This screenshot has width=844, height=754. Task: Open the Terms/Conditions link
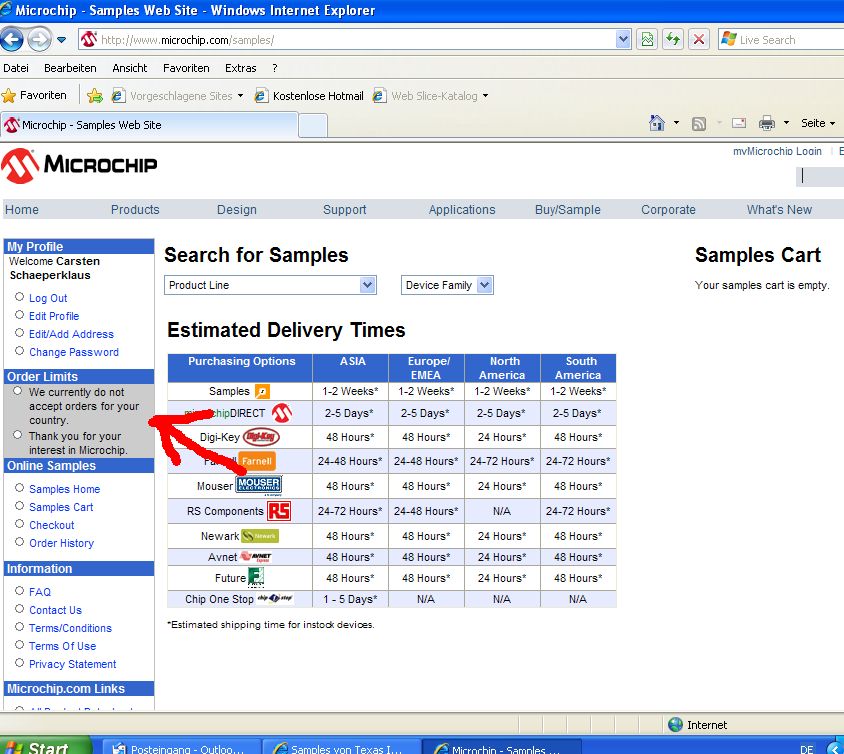[70, 628]
